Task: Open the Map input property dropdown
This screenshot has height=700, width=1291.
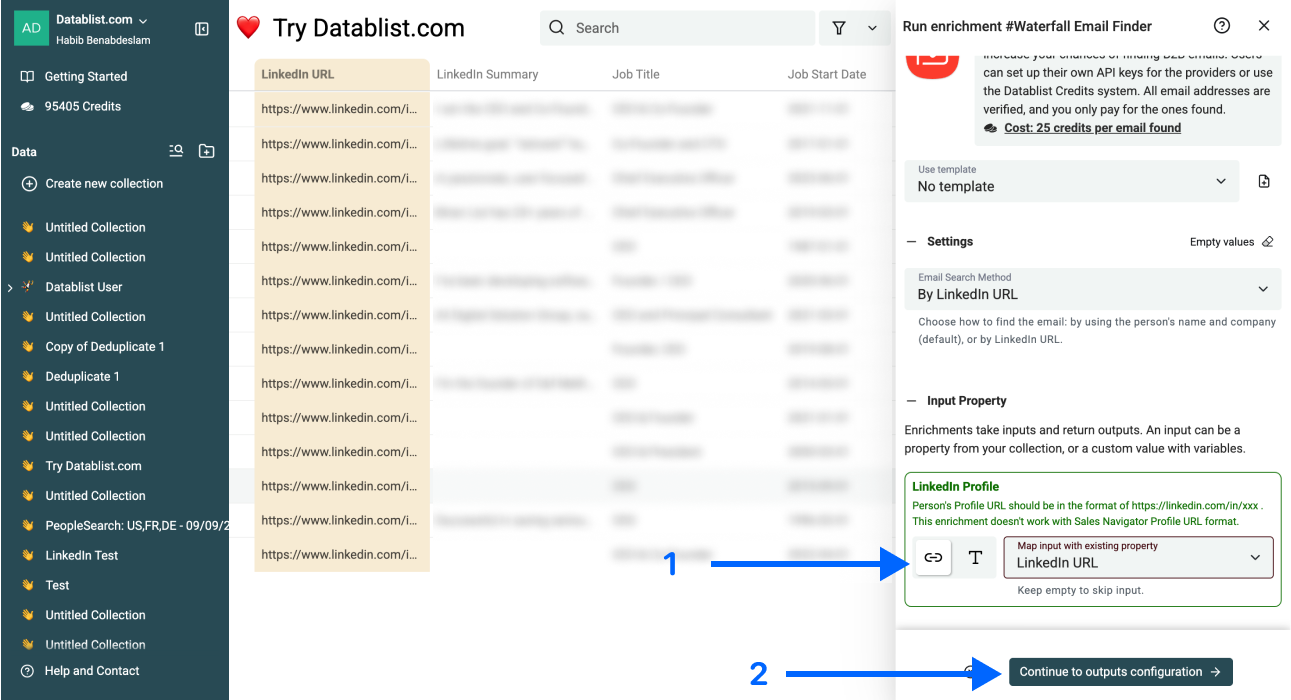Action: pos(1138,557)
